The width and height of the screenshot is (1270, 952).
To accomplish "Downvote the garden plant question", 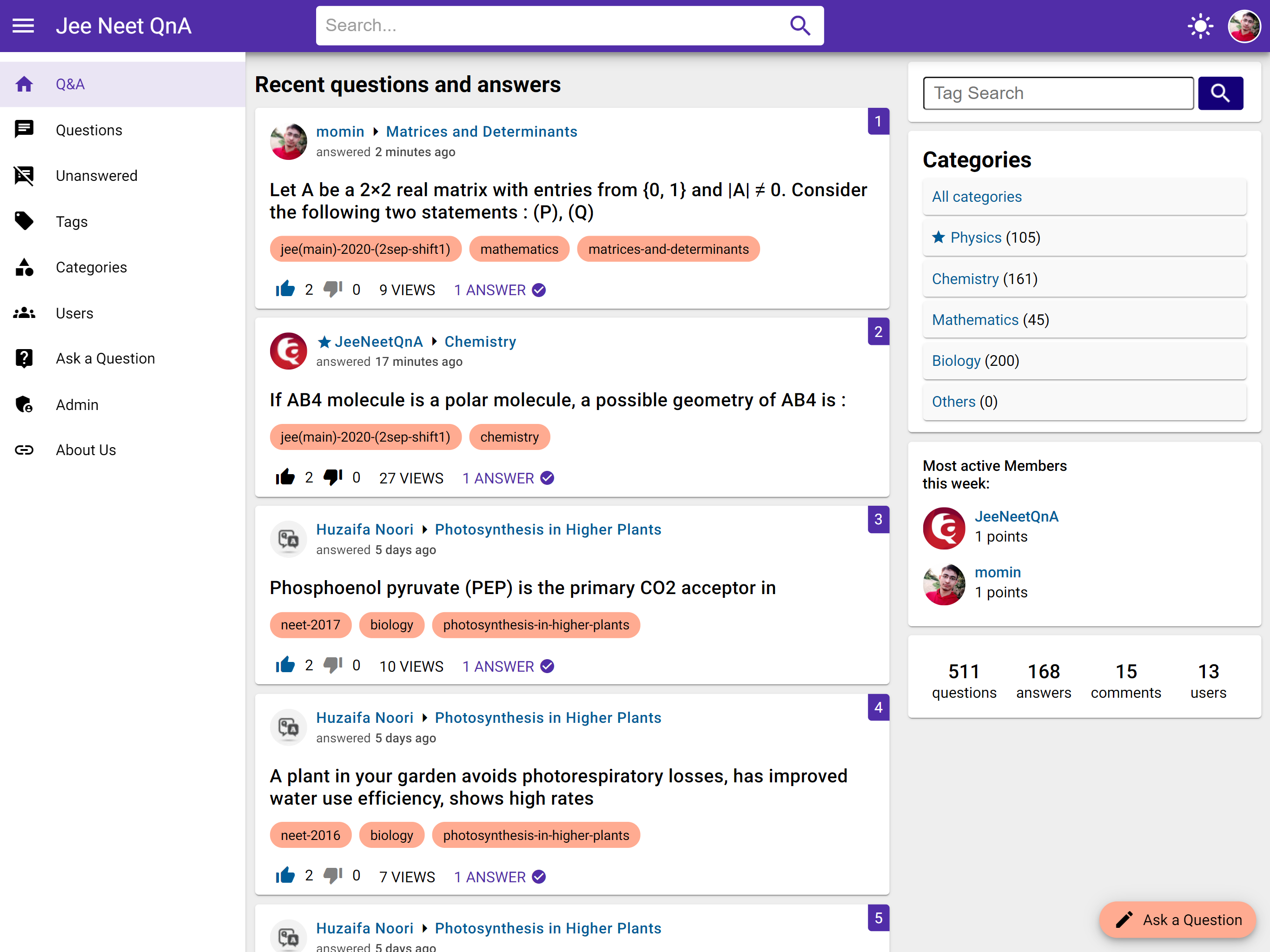I will [x=333, y=876].
